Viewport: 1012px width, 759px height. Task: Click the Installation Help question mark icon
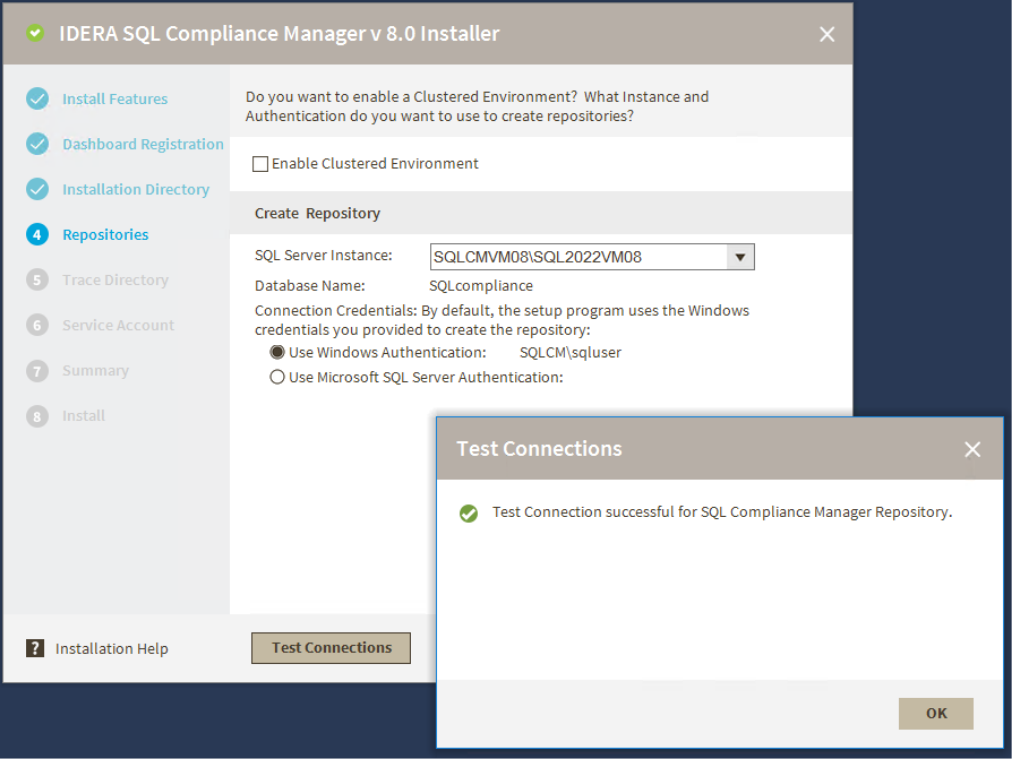coord(35,648)
